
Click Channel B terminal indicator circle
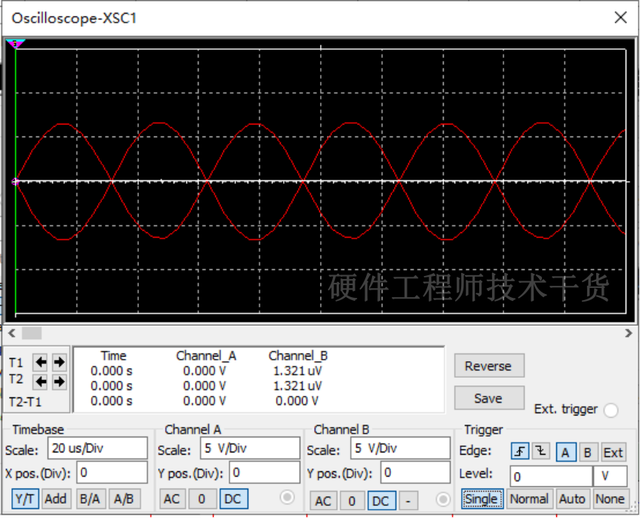pos(443,499)
